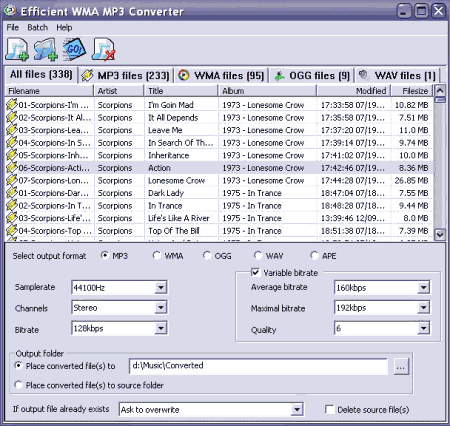This screenshot has height=426, width=450.
Task: Click the Add folder toolbar icon
Action: [x=46, y=49]
